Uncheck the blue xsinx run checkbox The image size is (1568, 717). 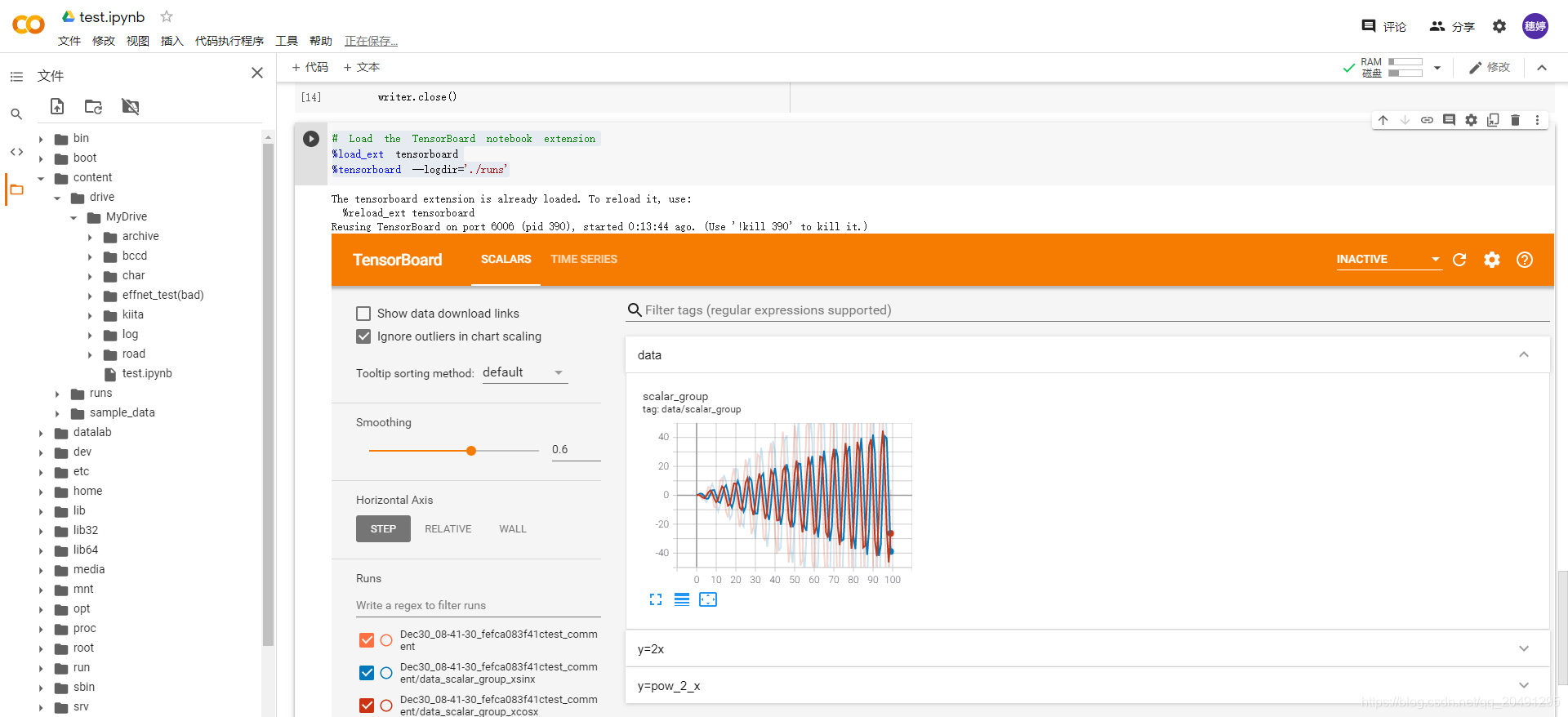pos(367,673)
